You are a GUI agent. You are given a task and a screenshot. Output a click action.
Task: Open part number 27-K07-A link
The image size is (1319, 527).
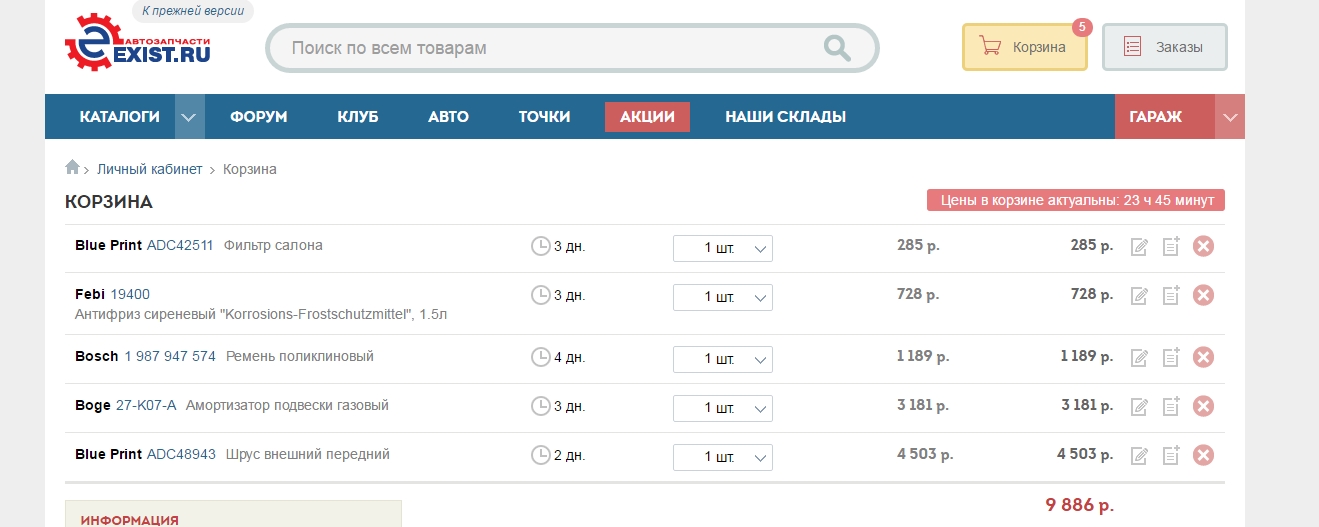point(146,405)
